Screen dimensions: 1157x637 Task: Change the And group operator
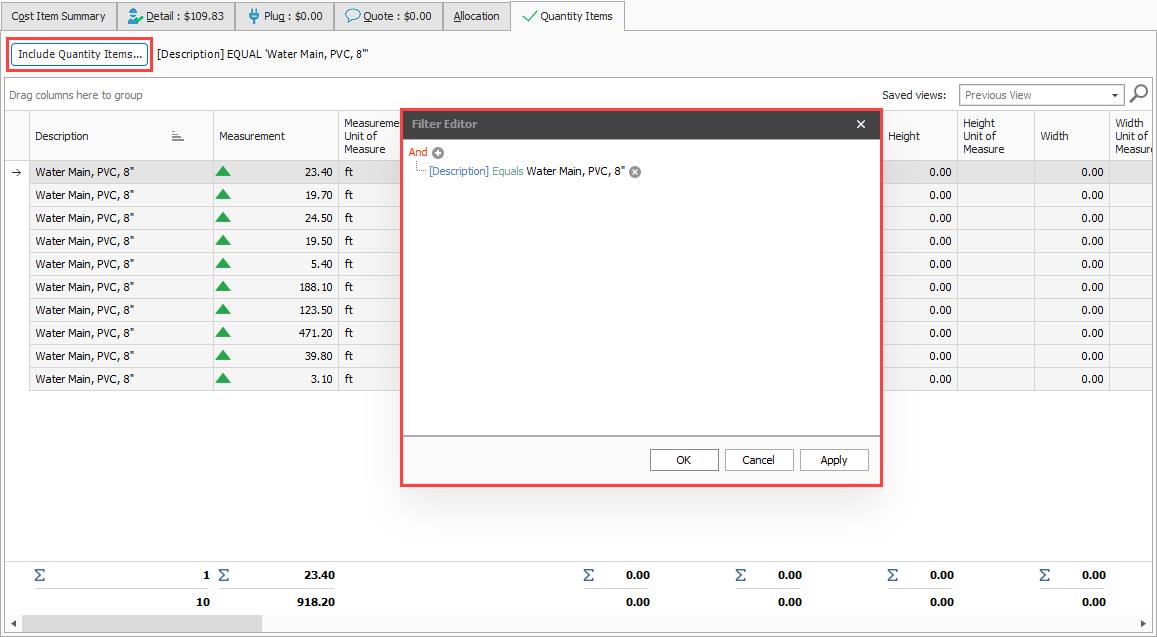point(418,153)
